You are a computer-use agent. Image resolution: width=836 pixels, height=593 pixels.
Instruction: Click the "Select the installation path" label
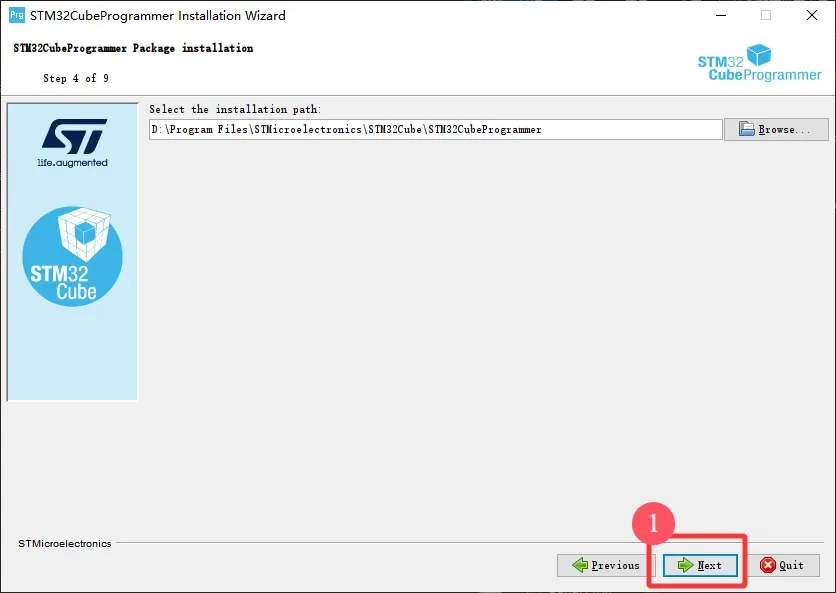pos(235,109)
